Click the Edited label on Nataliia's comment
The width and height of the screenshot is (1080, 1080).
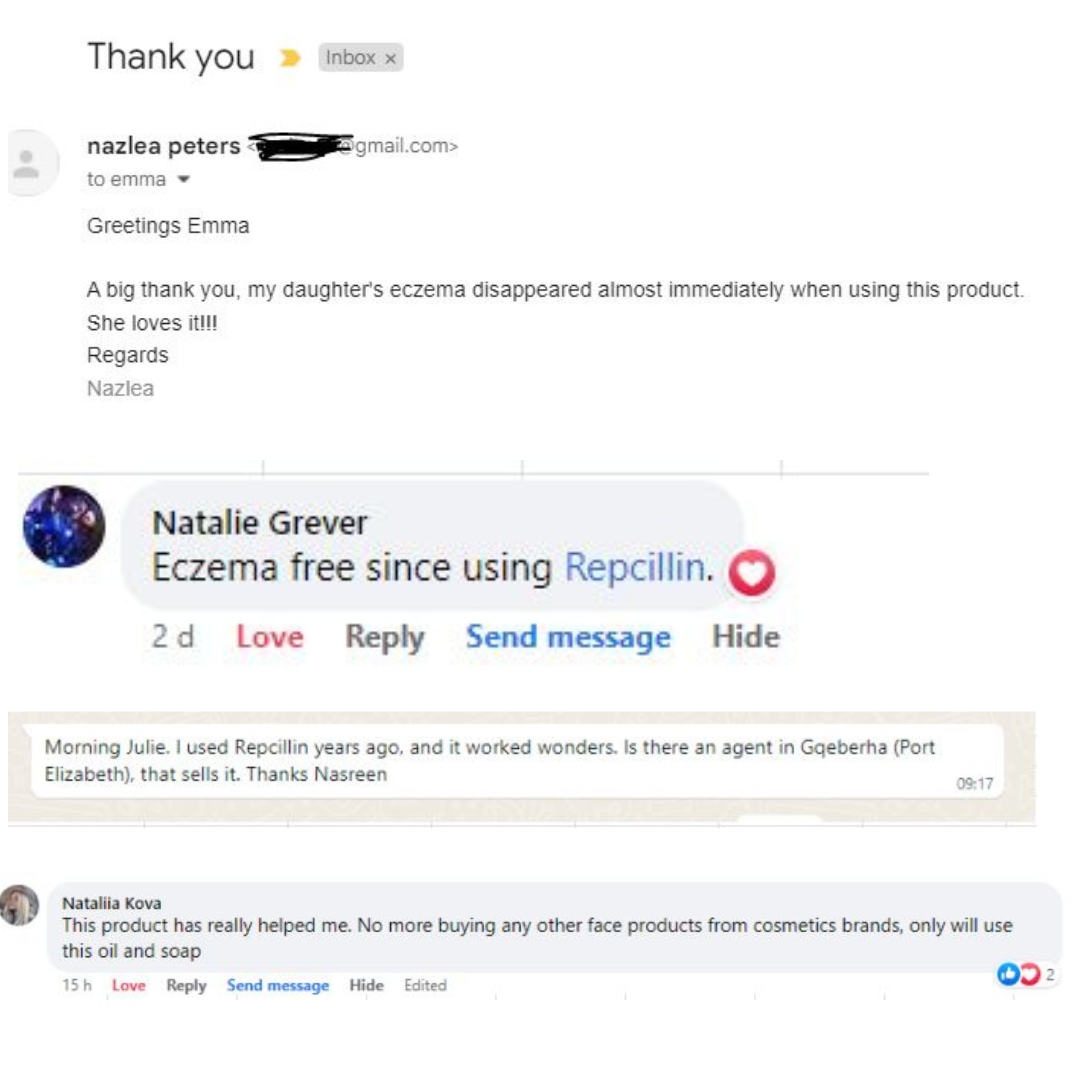425,985
